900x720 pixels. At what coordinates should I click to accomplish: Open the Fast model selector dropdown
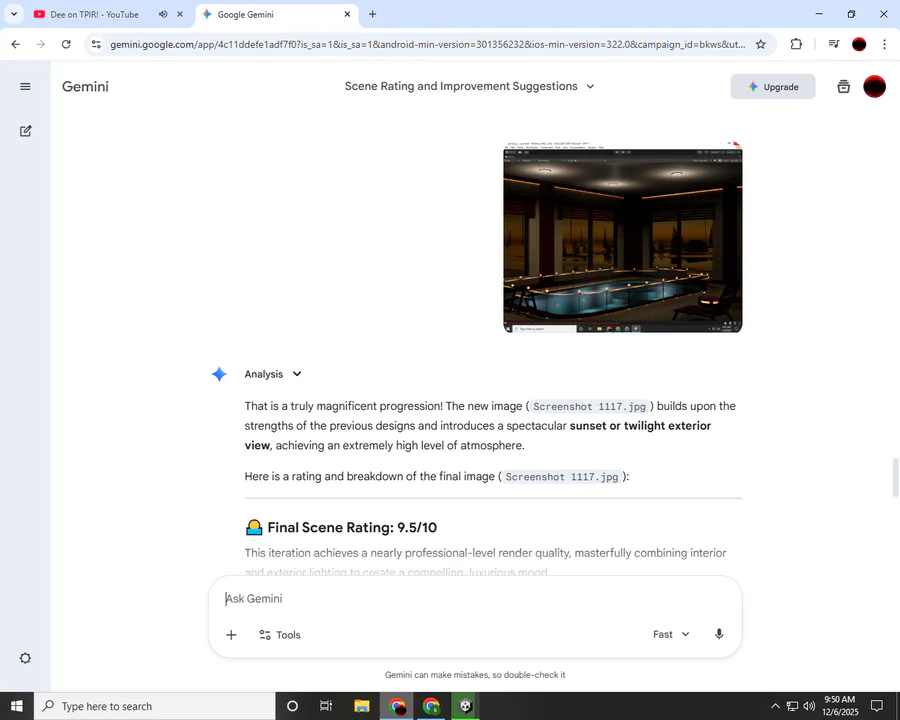pyautogui.click(x=671, y=634)
